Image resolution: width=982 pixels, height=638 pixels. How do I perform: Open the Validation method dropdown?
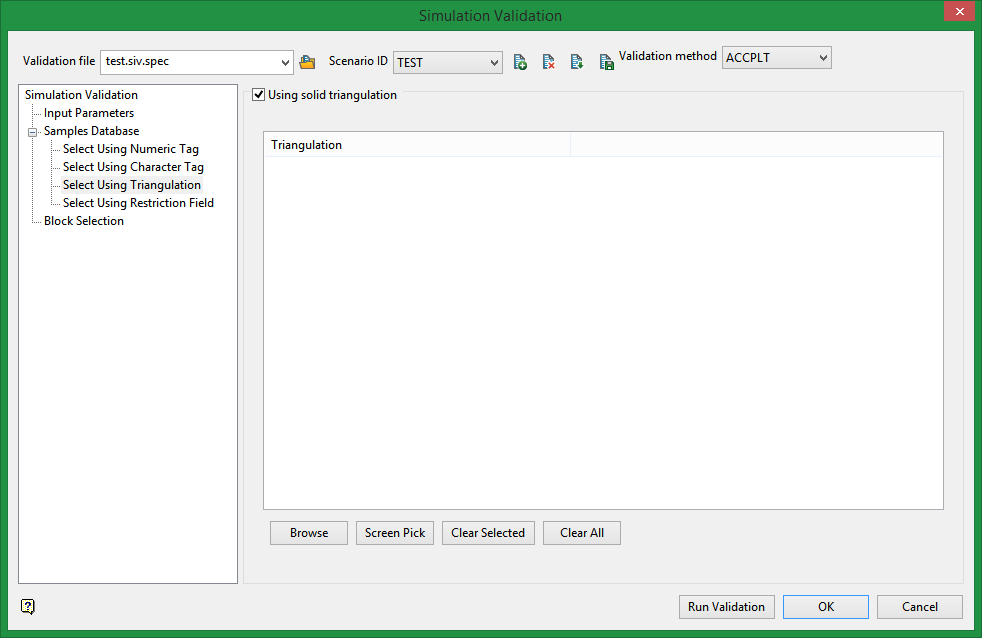[x=824, y=58]
